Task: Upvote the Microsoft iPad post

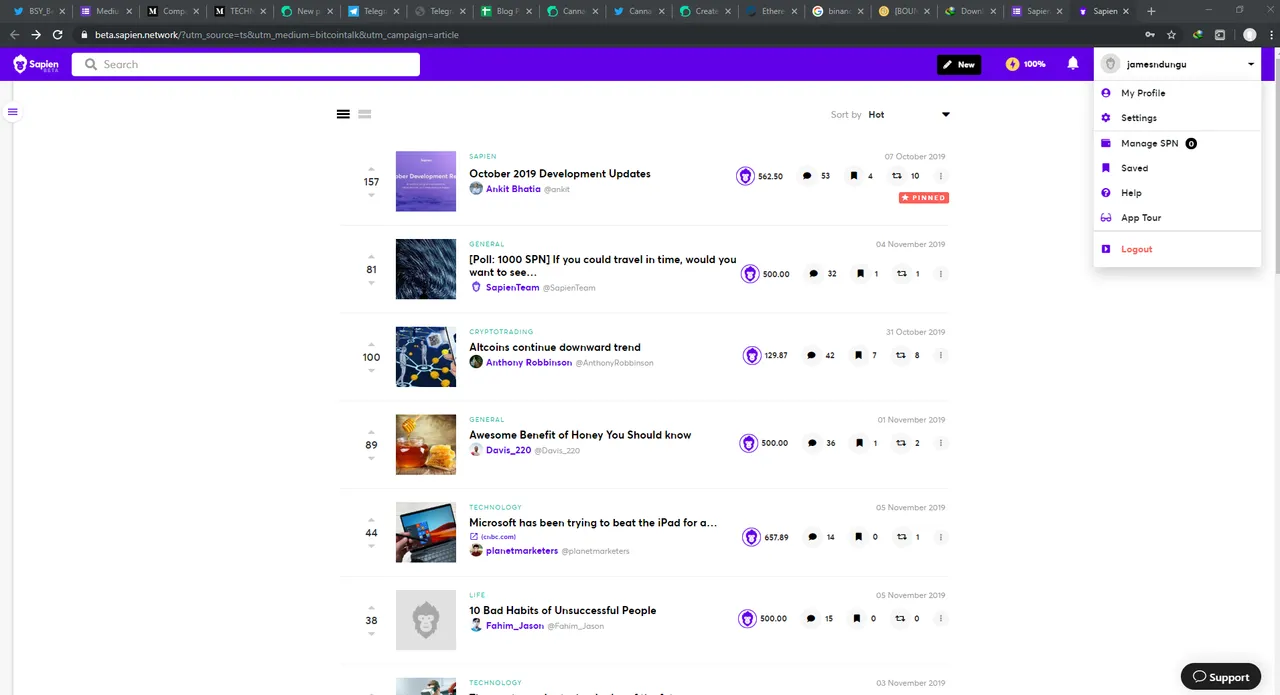Action: (x=371, y=520)
